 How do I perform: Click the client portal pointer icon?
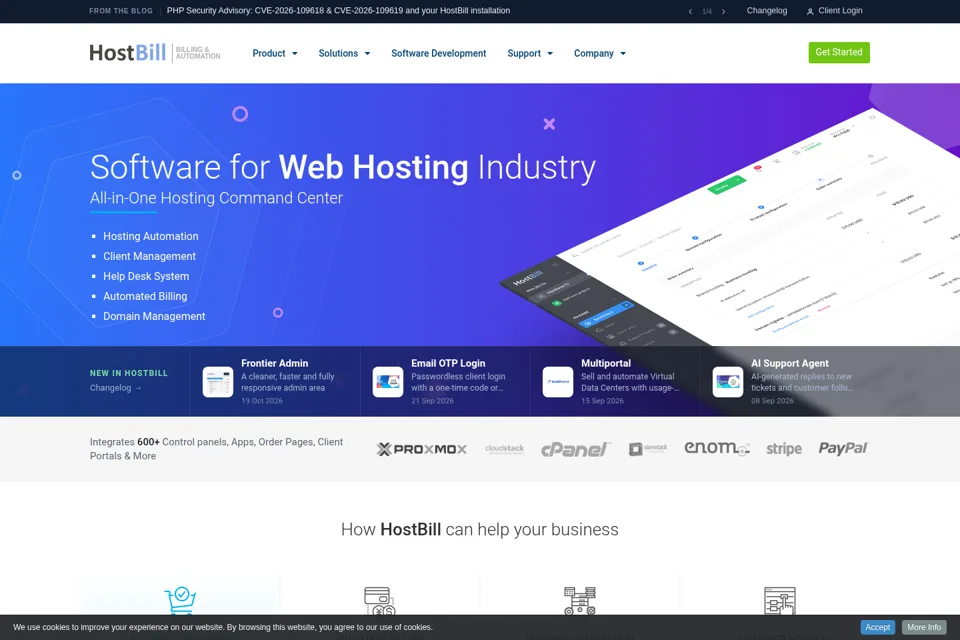(780, 601)
